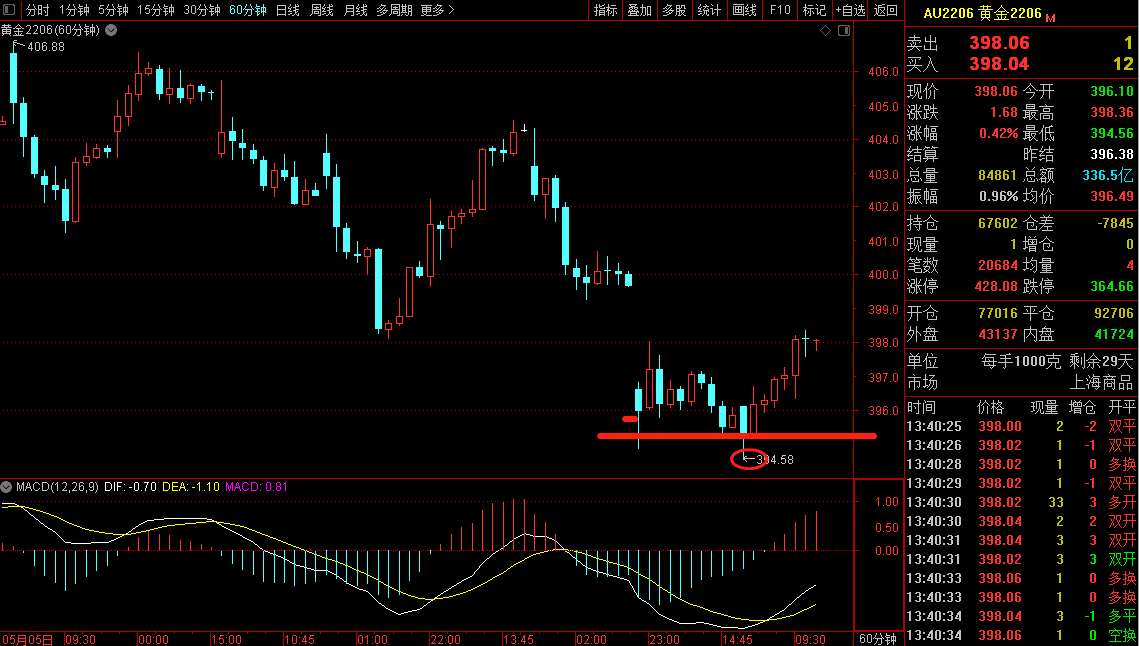Click 内盘 value 41724
This screenshot has width=1140, height=646.
point(1114,335)
